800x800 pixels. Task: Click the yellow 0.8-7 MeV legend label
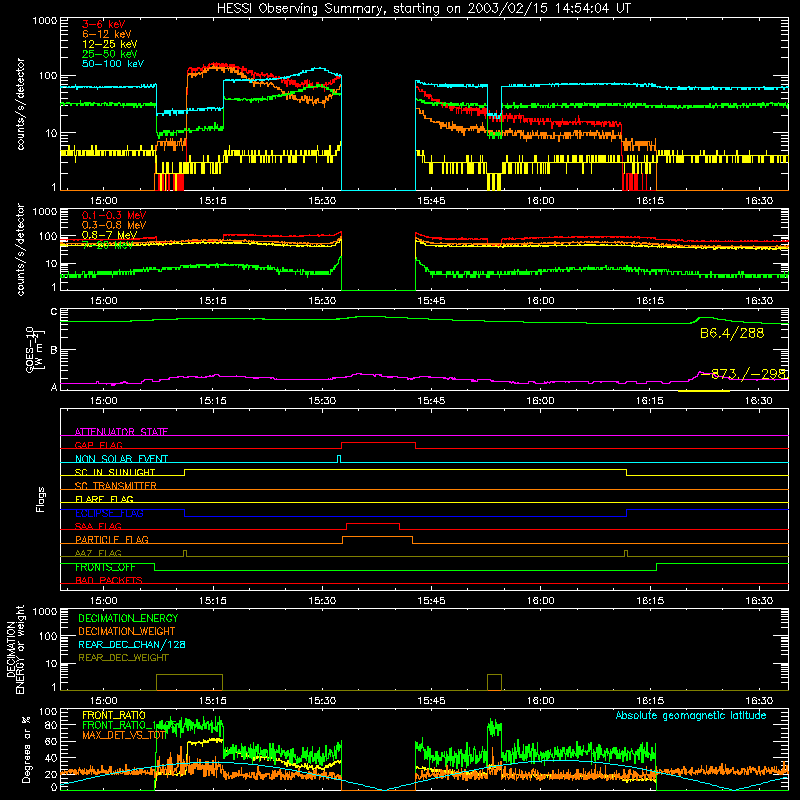(x=109, y=235)
